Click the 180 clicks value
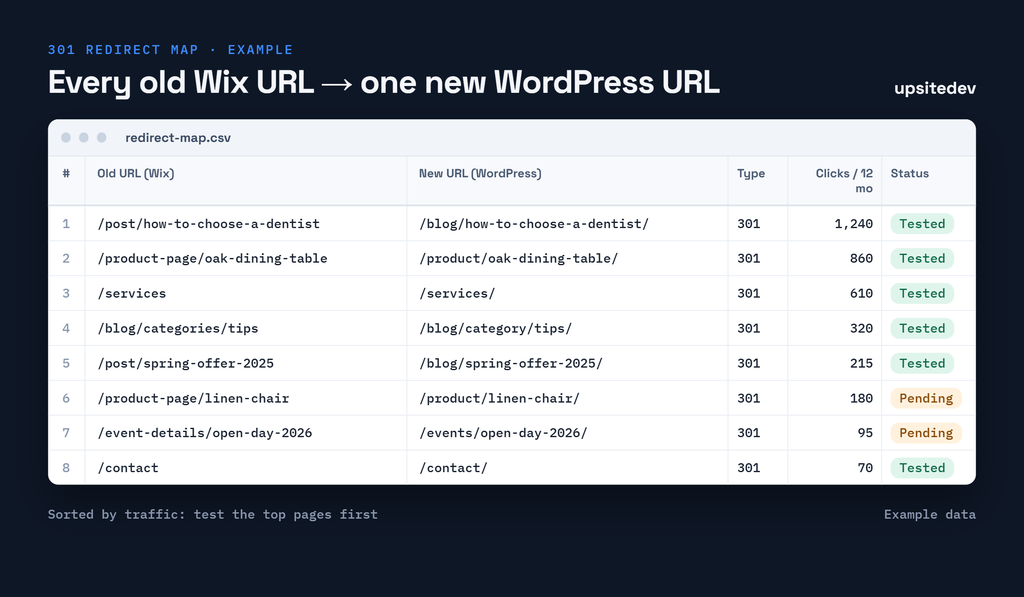The image size is (1024, 597). 861,398
